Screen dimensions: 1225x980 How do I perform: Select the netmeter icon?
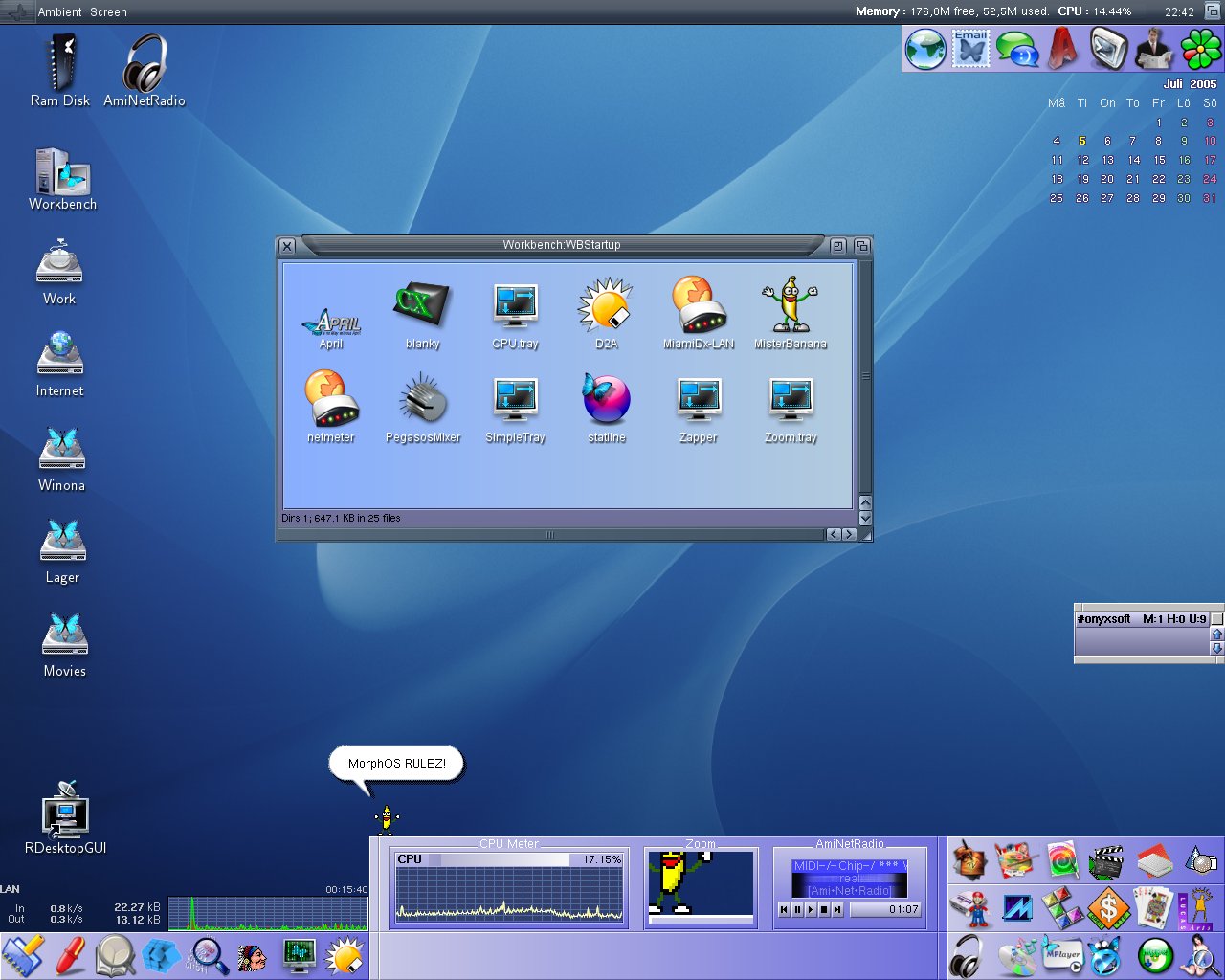coord(331,407)
